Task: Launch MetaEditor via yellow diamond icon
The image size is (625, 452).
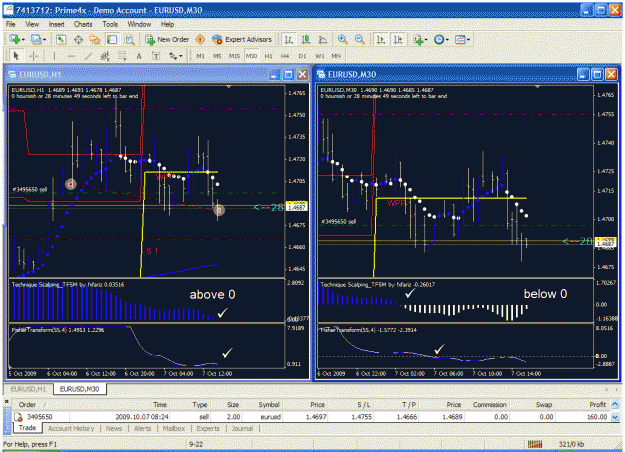Action: (200, 39)
